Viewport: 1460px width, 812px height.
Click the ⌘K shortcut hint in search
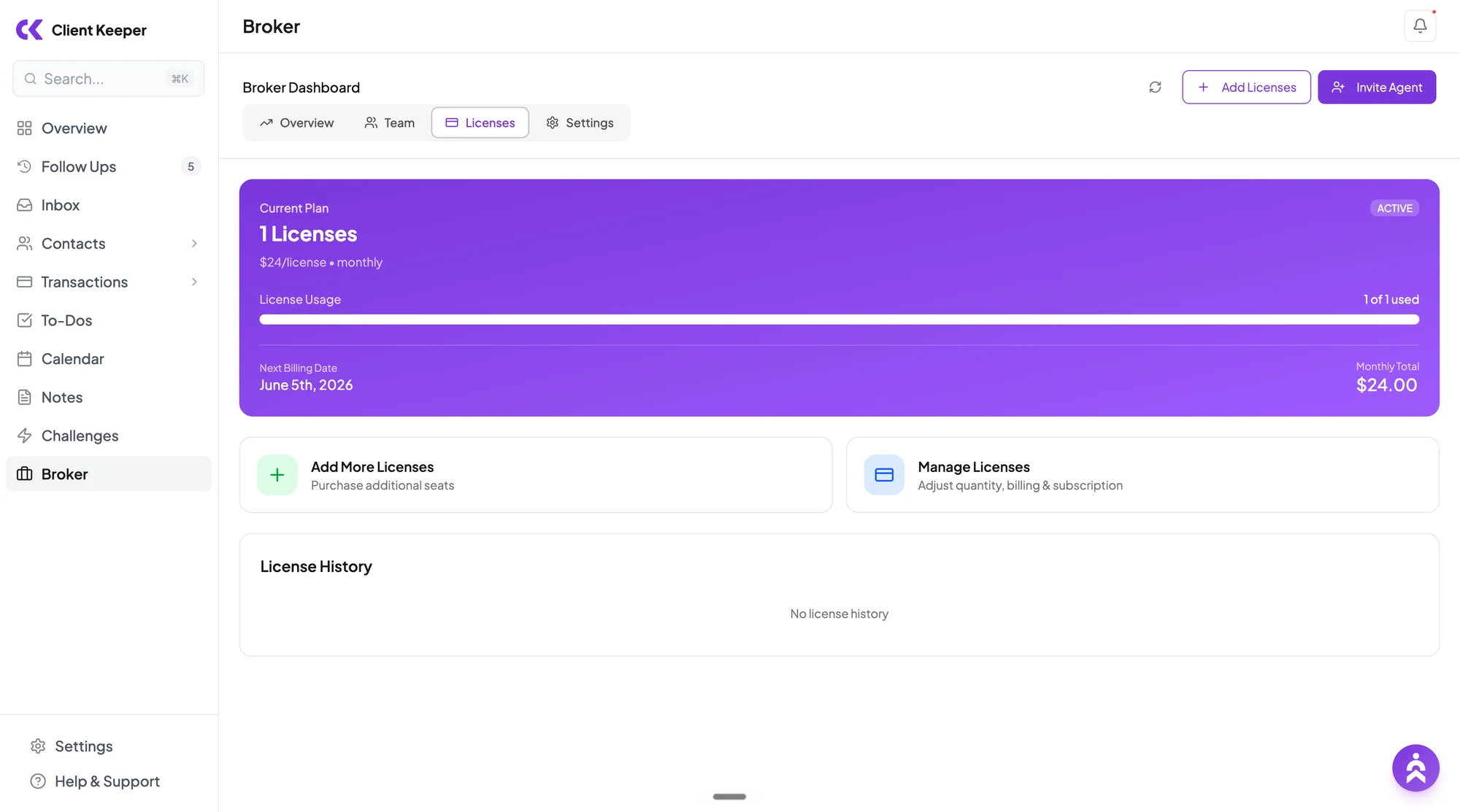coord(180,79)
